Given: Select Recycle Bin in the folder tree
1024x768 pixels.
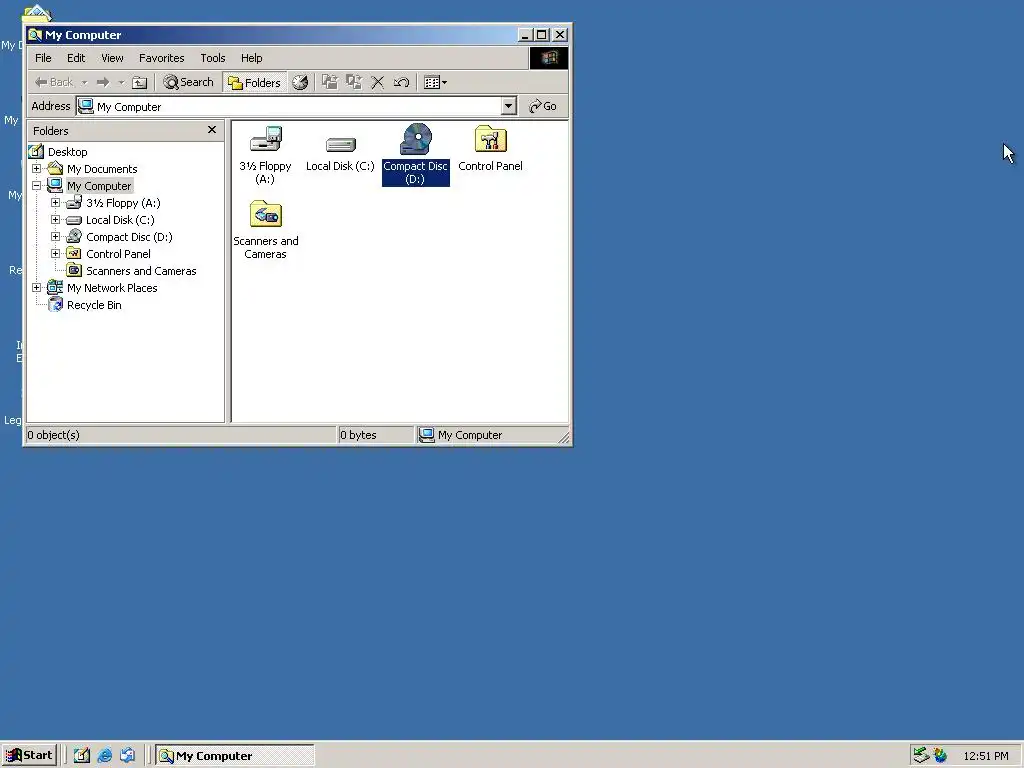Looking at the screenshot, I should tap(94, 305).
